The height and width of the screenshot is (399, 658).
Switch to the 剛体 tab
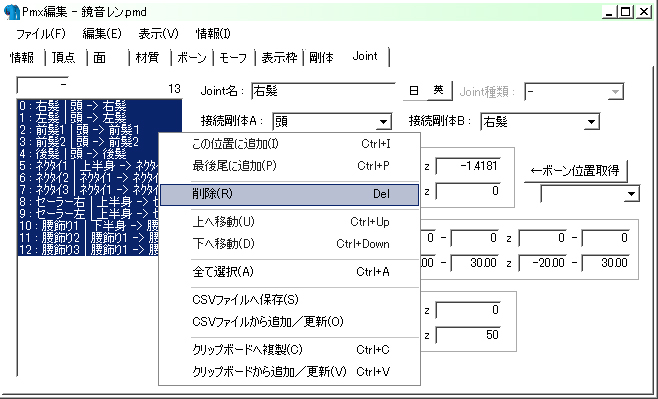tap(321, 57)
